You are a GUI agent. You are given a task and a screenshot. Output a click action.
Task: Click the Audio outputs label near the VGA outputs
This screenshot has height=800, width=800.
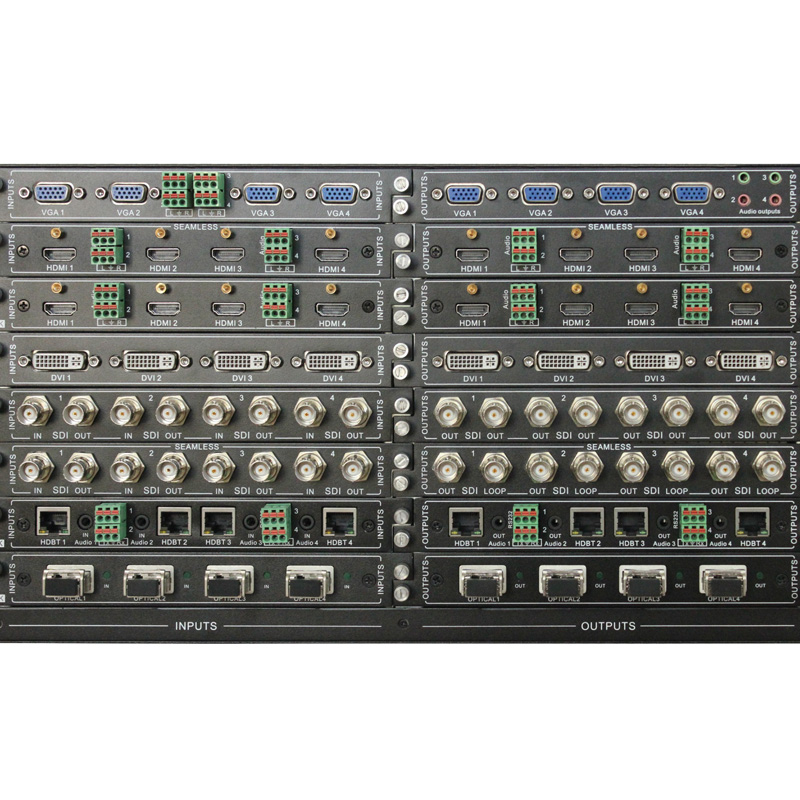coord(759,211)
